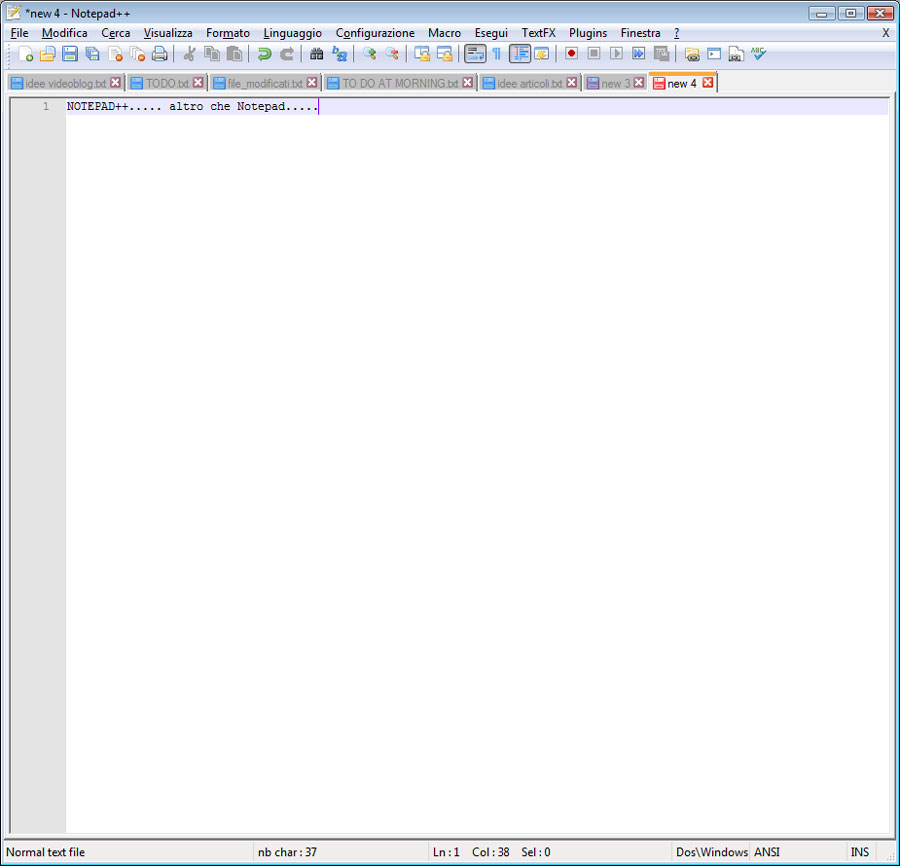Switch to the file_modificati.txt tab
Screen dimensions: 900x866
[265, 83]
